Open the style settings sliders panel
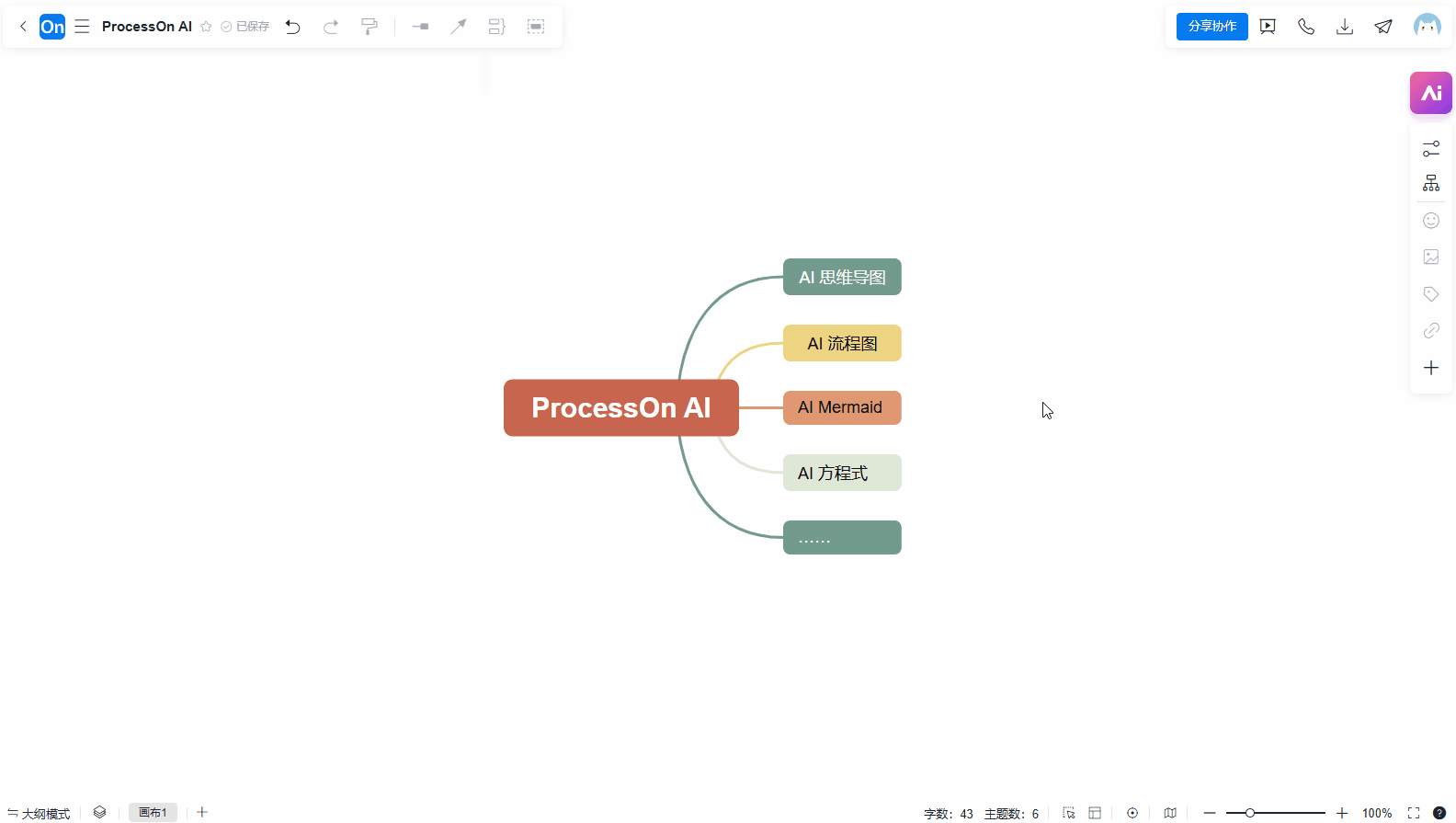This screenshot has height=823, width=1456. point(1431,148)
